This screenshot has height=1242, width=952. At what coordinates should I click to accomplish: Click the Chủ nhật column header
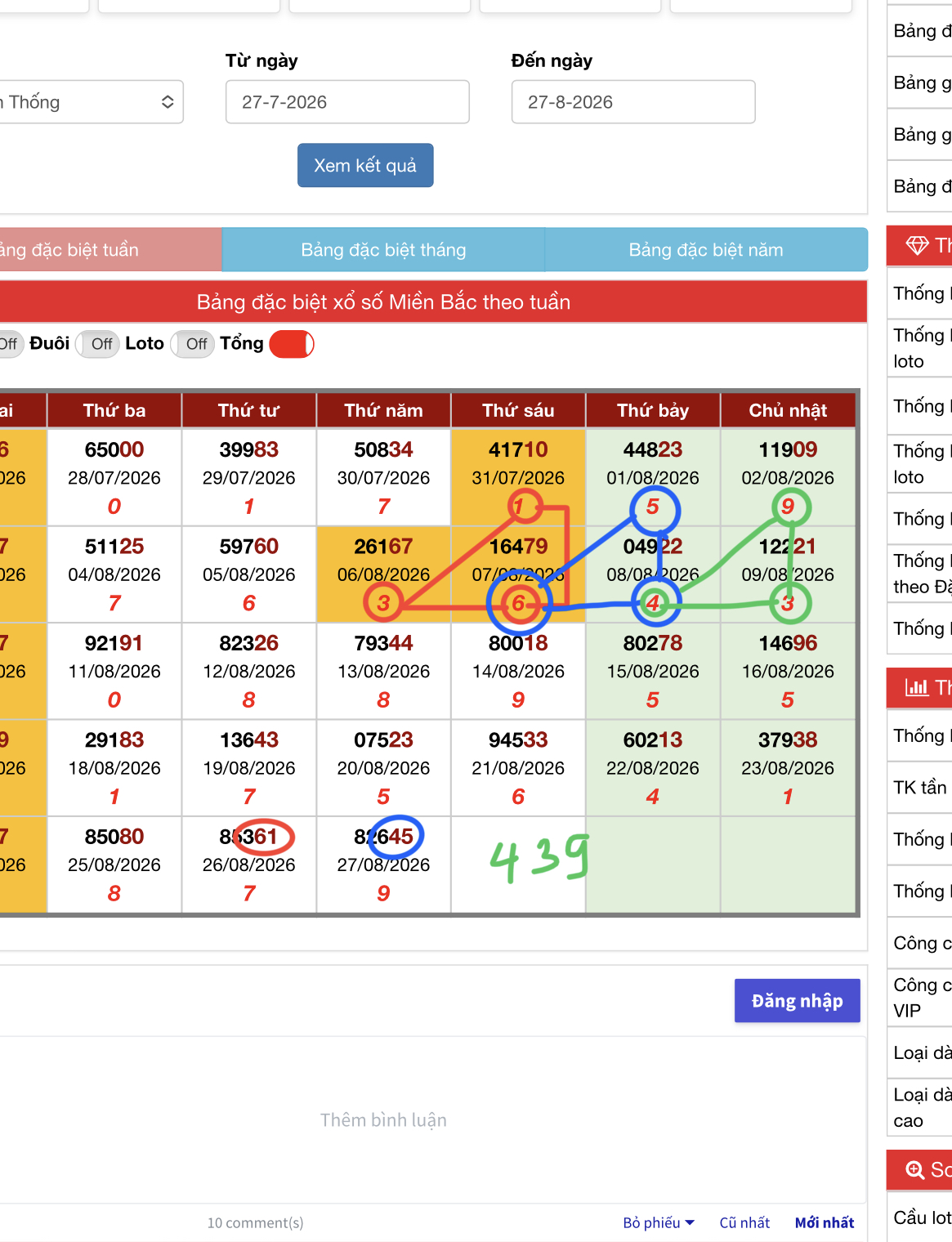click(788, 410)
